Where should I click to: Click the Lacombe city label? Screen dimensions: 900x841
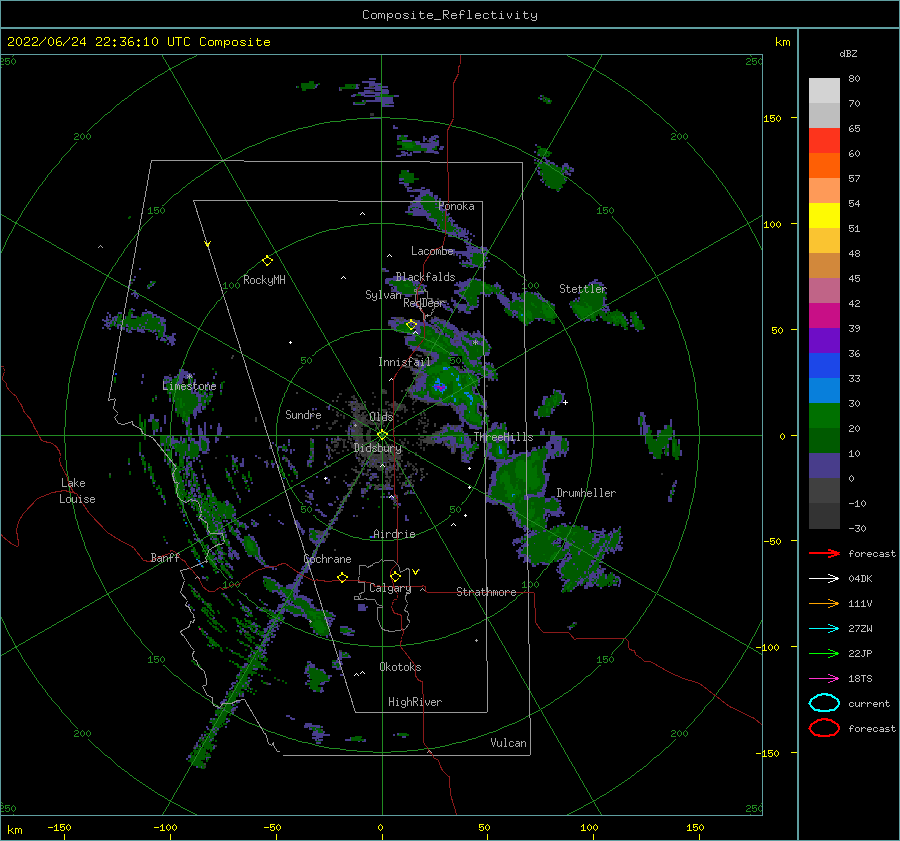(432, 251)
